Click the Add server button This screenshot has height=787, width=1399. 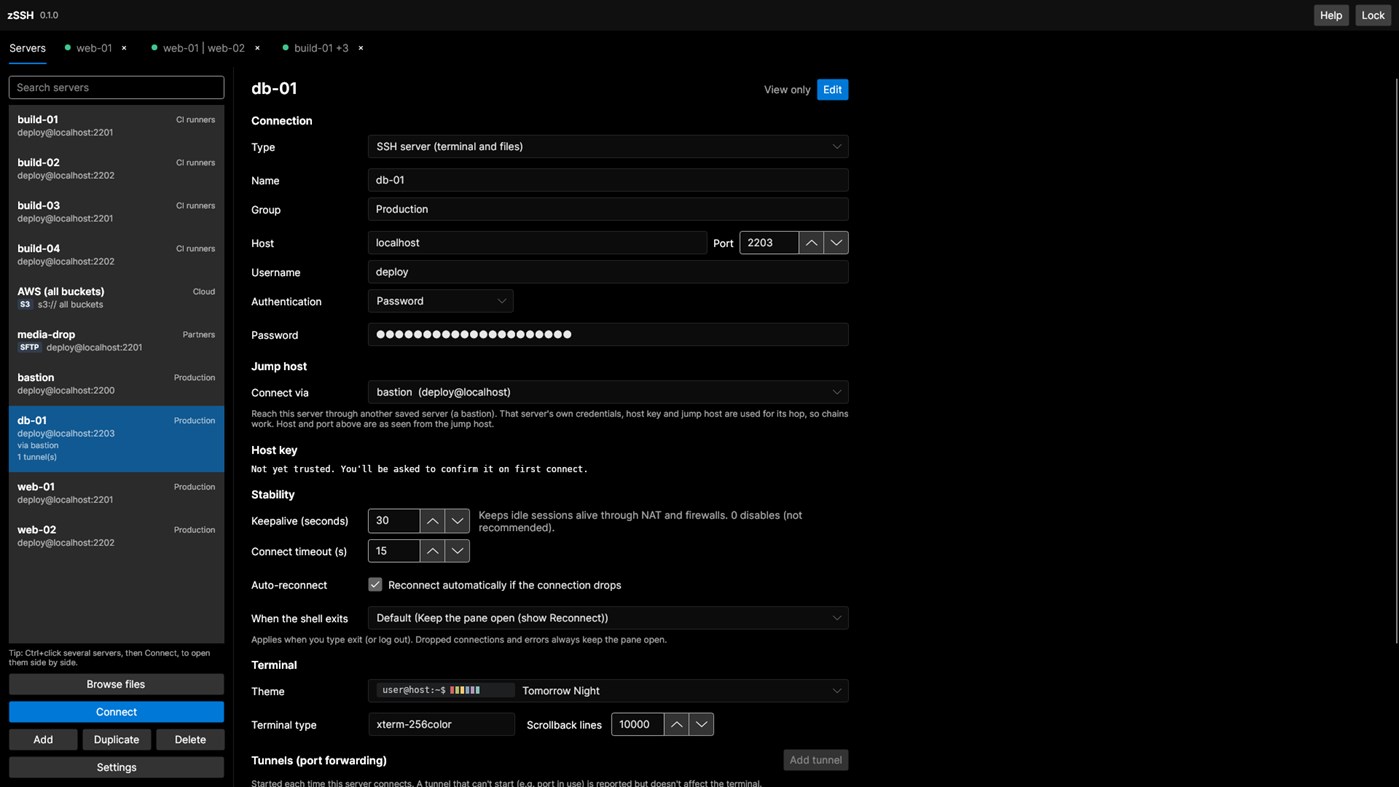coord(43,740)
